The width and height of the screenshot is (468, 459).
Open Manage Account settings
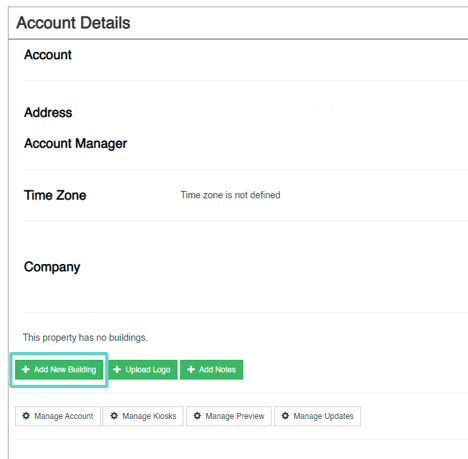pos(58,416)
